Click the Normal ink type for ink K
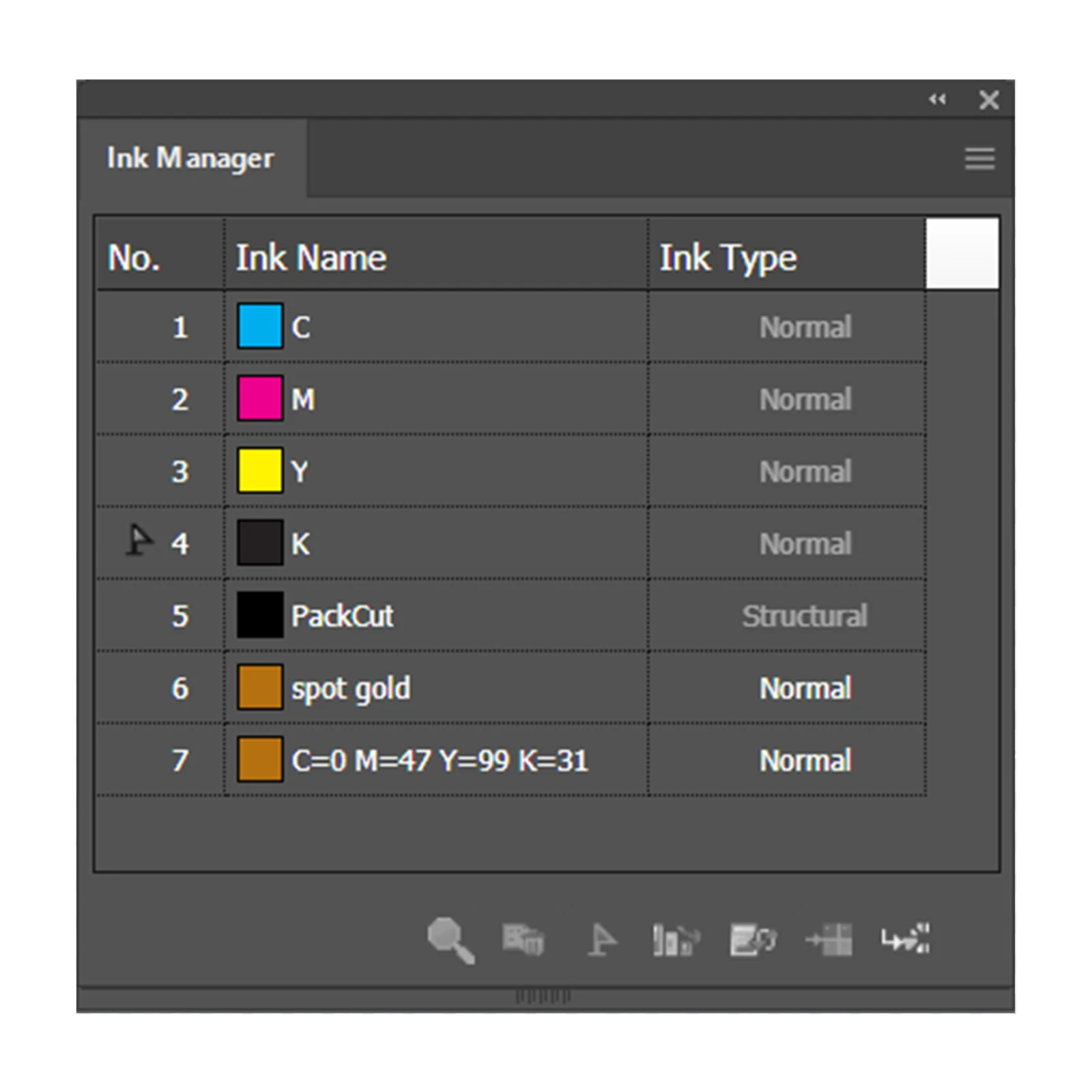The height and width of the screenshot is (1092, 1092). coord(805,544)
